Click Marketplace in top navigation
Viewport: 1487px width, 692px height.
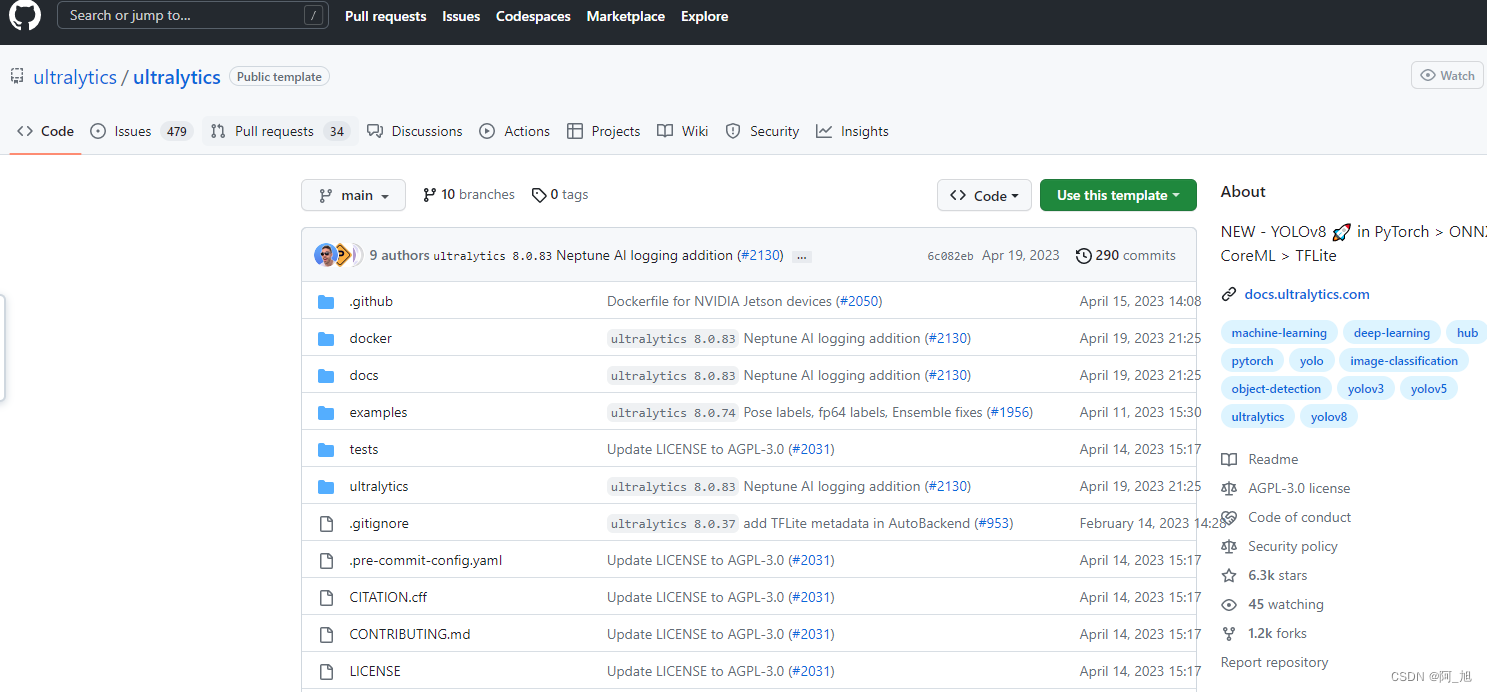(x=626, y=16)
